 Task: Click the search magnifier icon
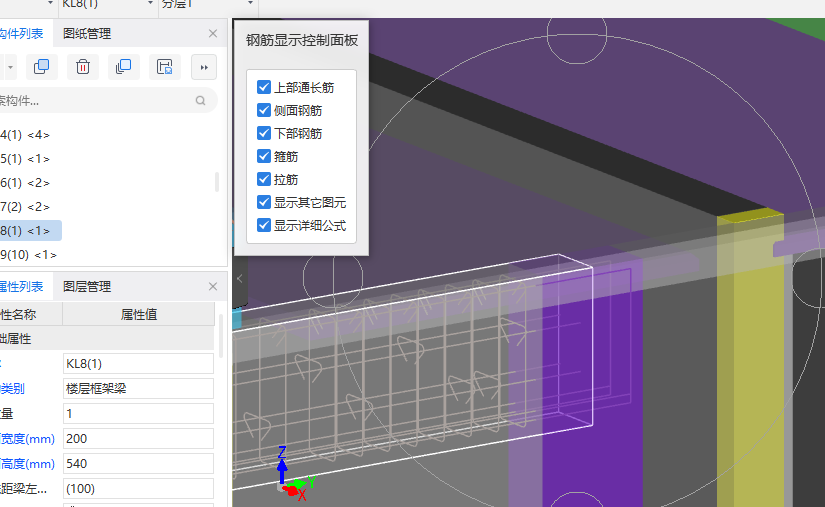point(200,100)
